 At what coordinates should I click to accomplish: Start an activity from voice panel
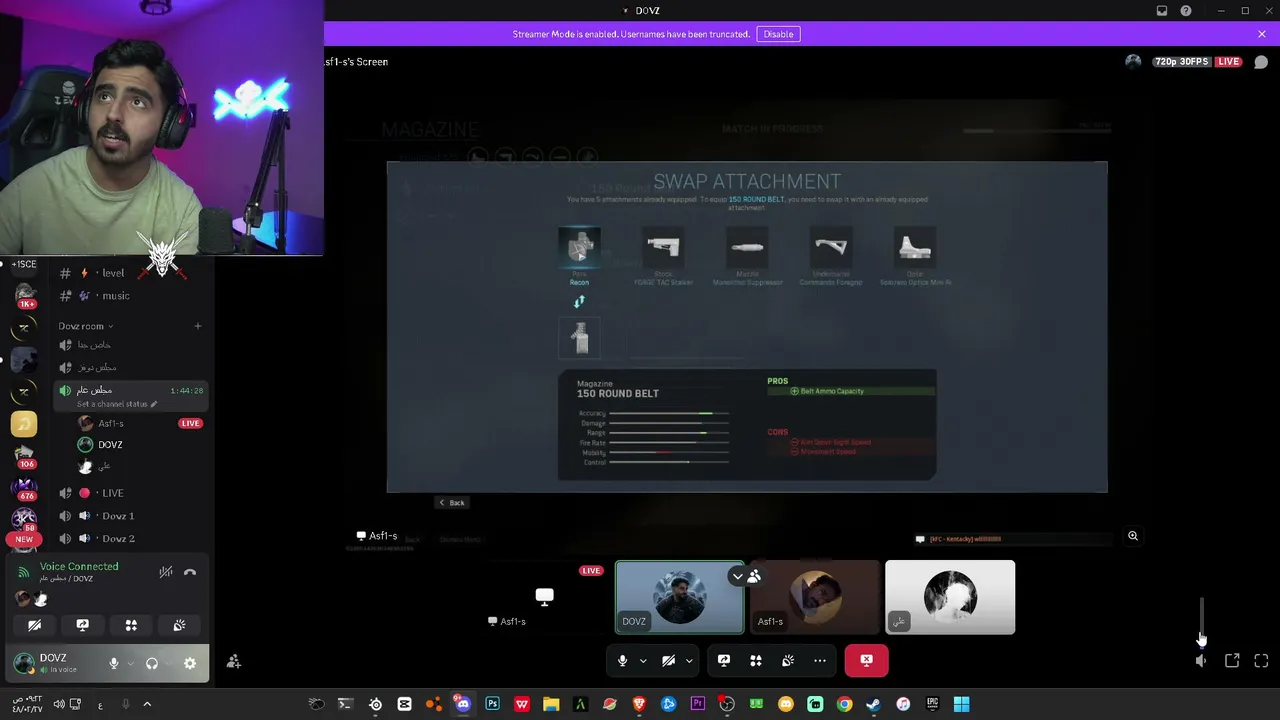(x=131, y=625)
